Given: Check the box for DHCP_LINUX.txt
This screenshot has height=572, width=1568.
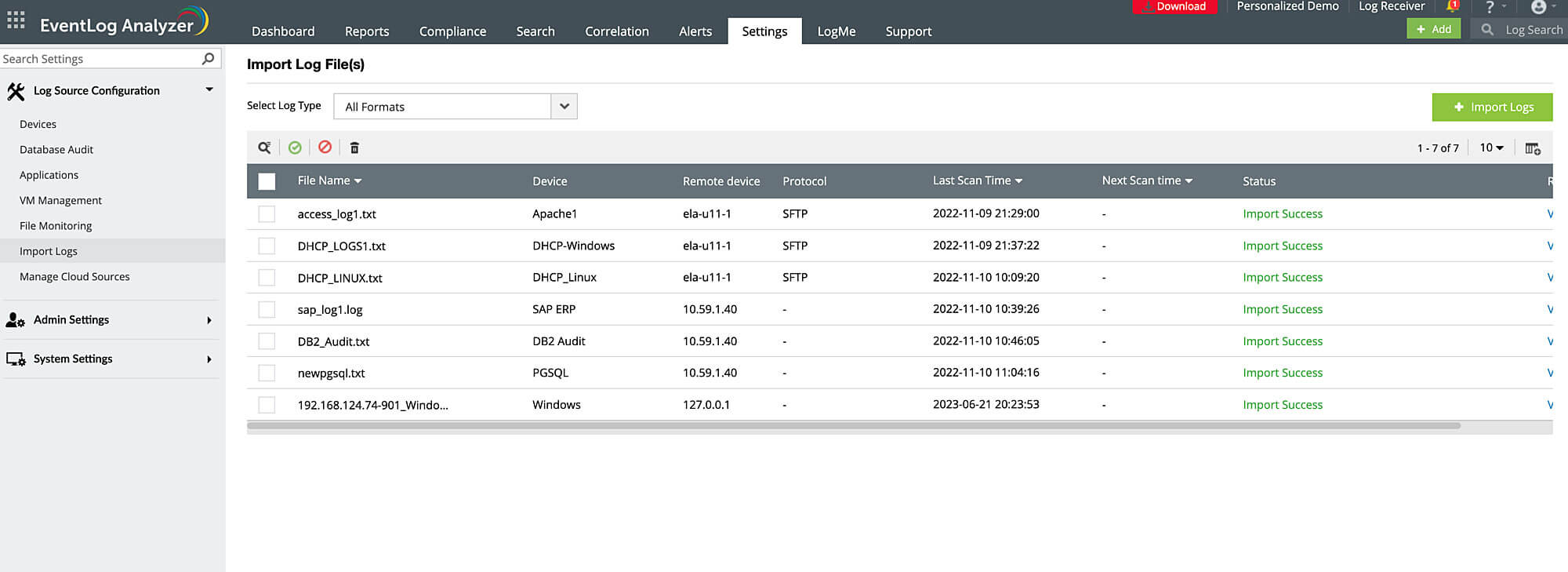Looking at the screenshot, I should point(267,278).
